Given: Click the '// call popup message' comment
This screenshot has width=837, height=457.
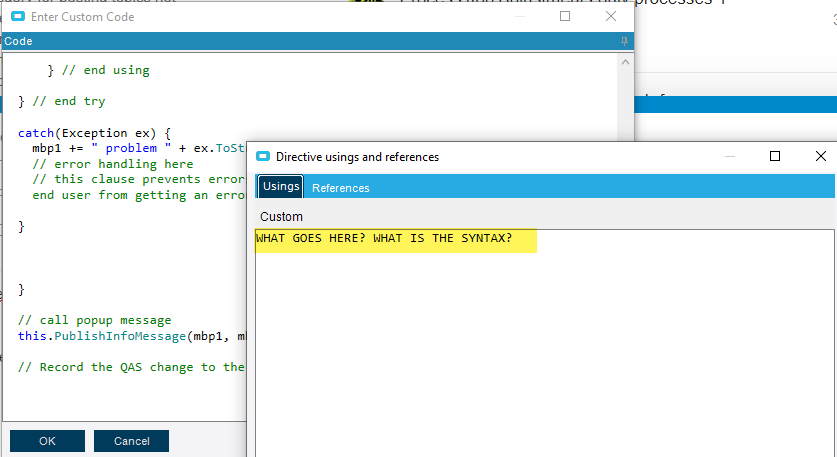Looking at the screenshot, I should pos(94,320).
